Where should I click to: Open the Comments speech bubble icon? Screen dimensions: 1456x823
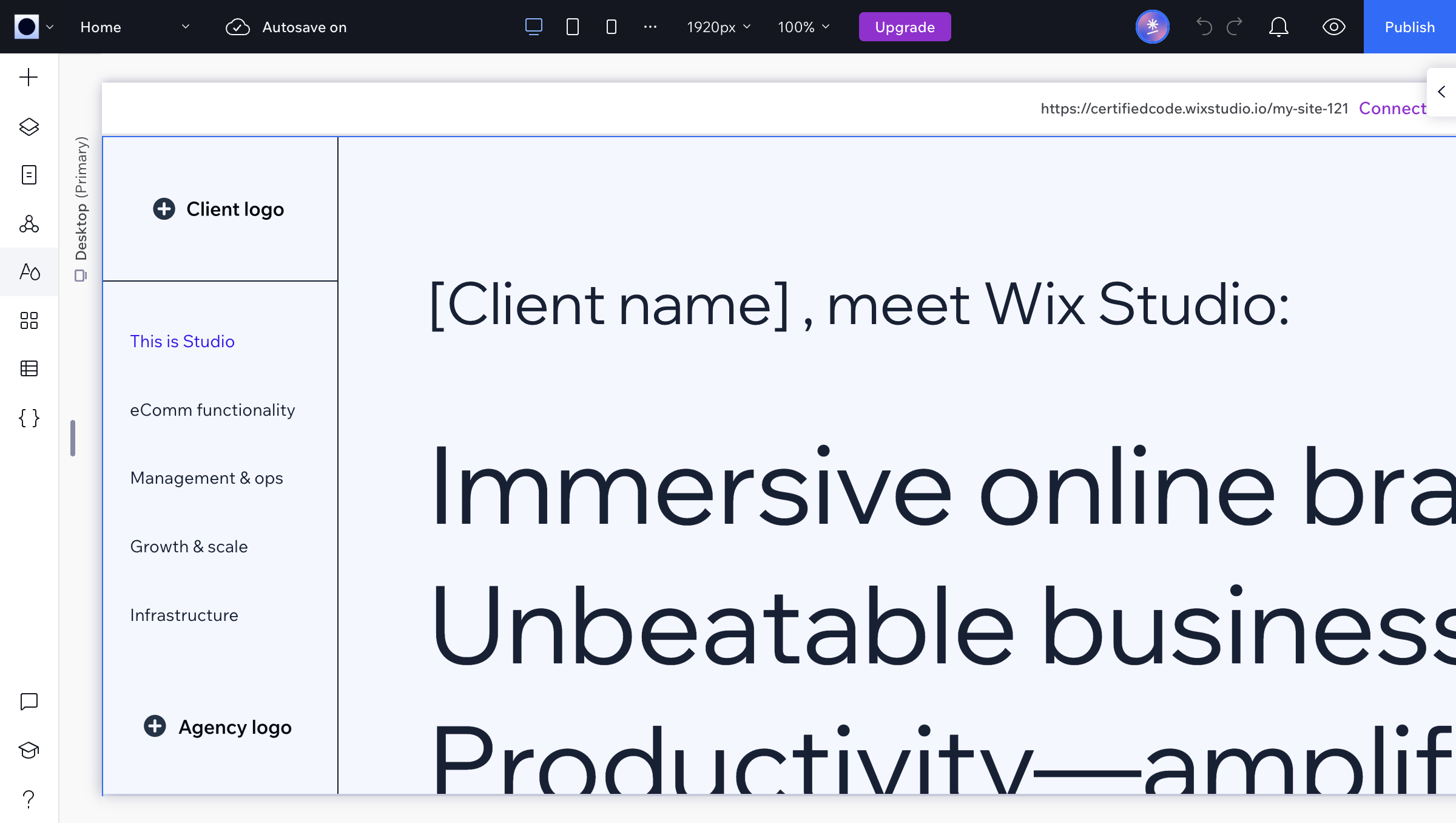29,702
